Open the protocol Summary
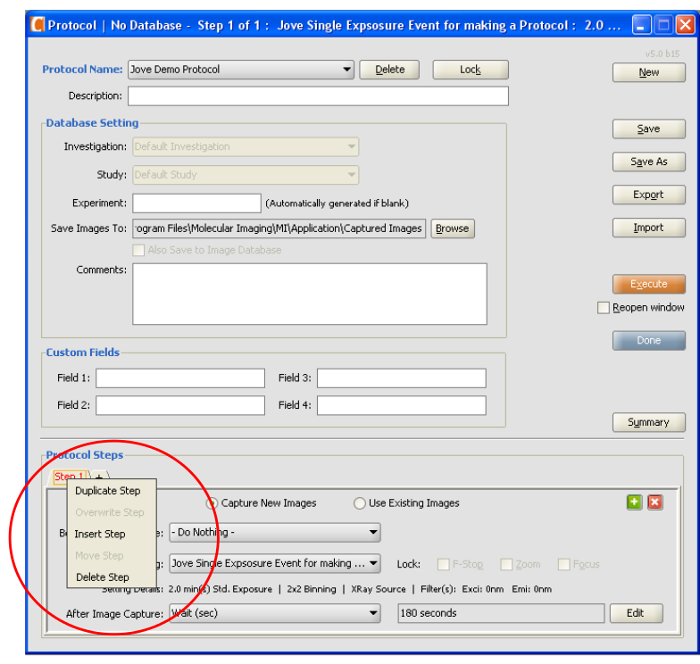Viewport: 700px width, 664px height. pos(649,422)
